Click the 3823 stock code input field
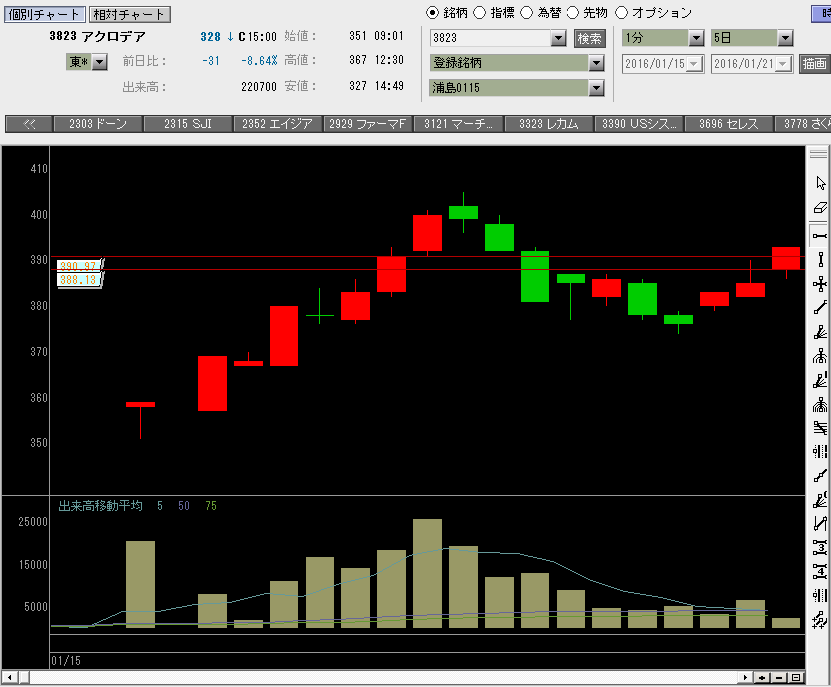Viewport: 831px width, 687px height. 490,38
